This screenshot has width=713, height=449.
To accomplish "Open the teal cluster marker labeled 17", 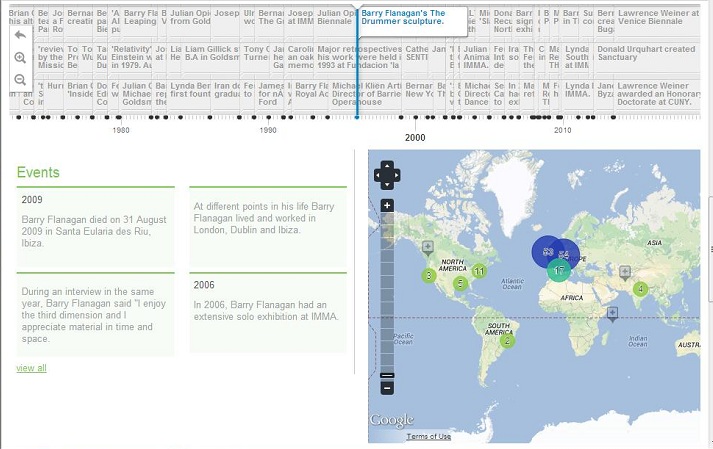I will click(559, 270).
